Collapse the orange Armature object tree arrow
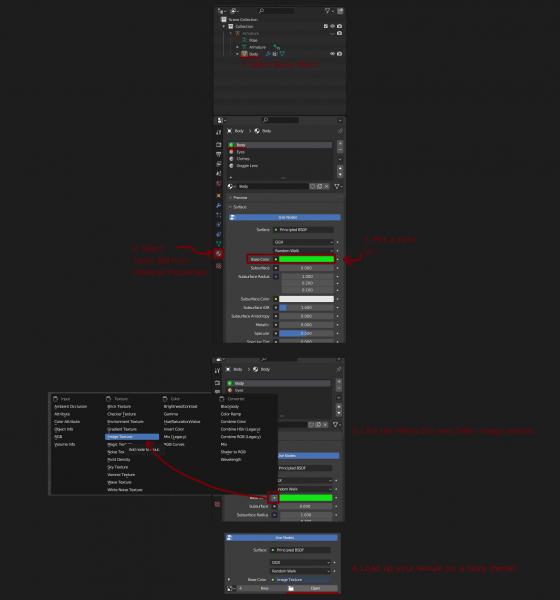560x600 pixels. pyautogui.click(x=231, y=33)
